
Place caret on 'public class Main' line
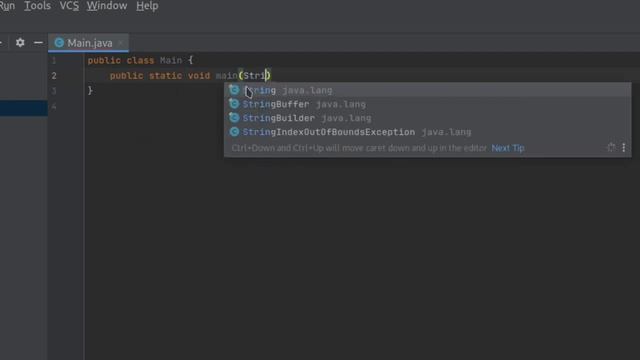click(x=140, y=60)
